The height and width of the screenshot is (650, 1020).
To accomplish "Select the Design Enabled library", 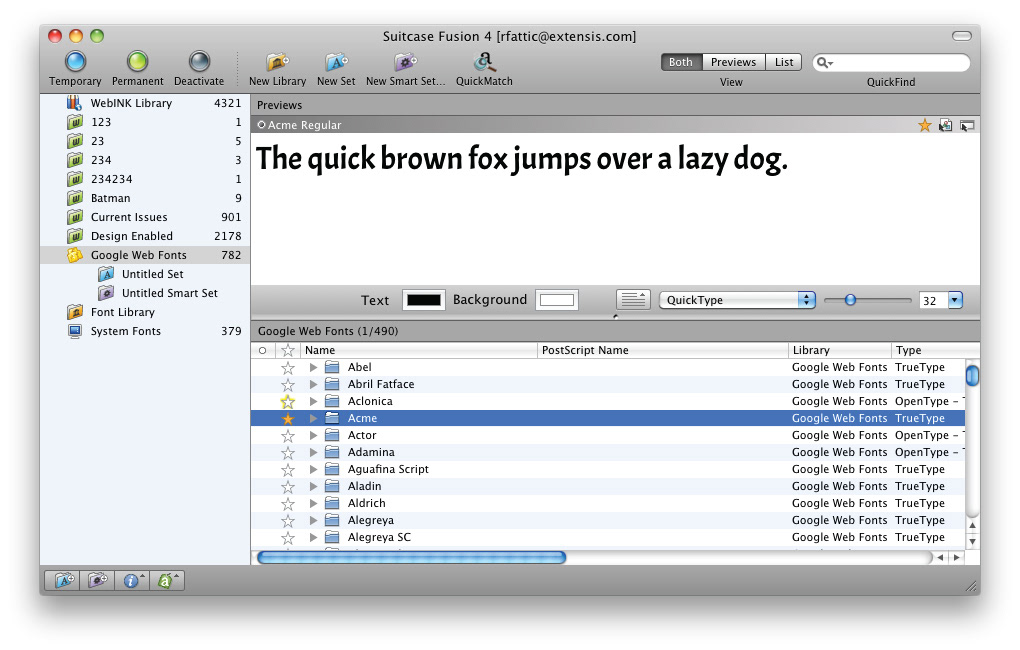I will coord(145,236).
